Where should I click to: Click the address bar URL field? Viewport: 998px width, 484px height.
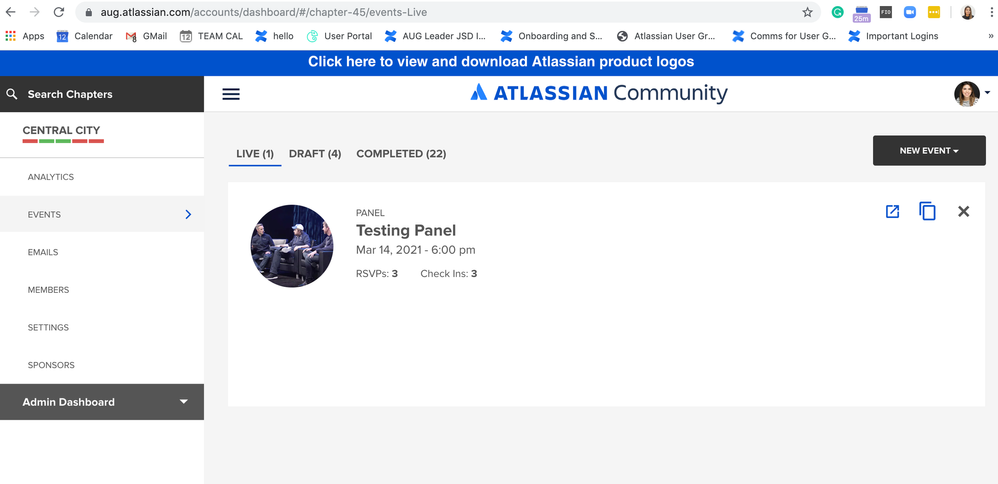pos(446,12)
